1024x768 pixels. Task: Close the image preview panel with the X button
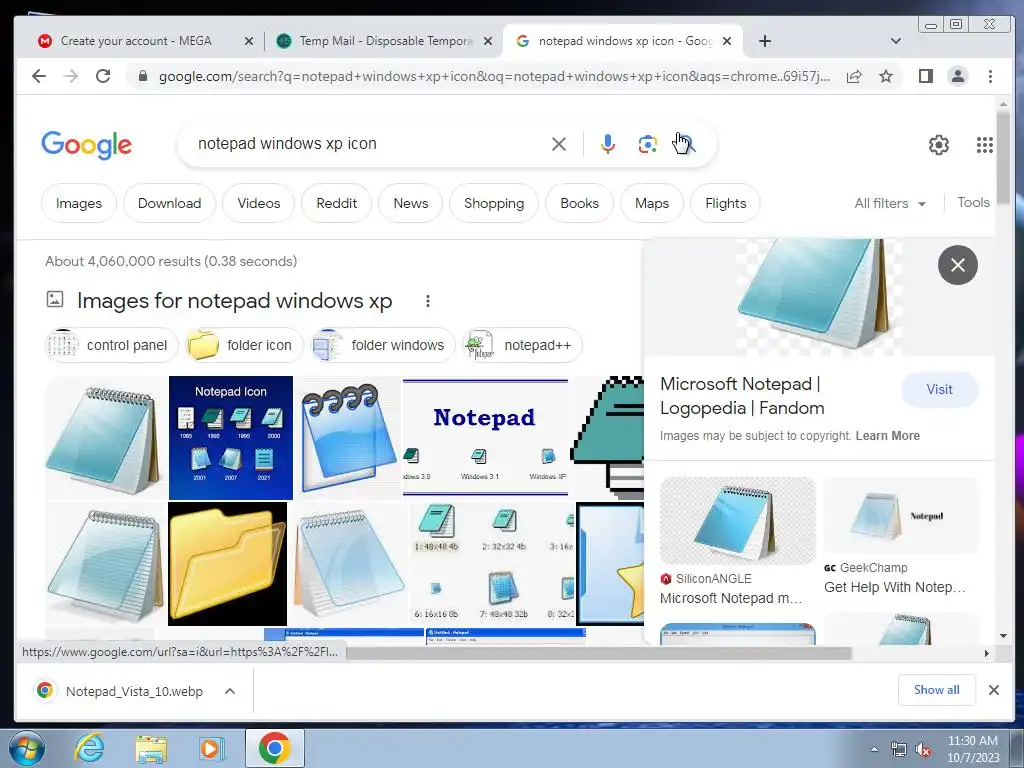point(957,264)
